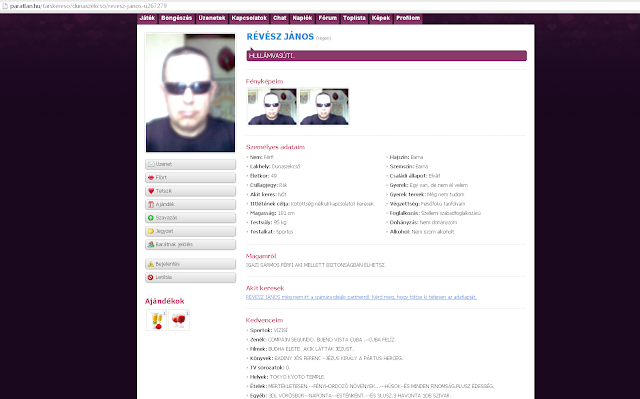The width and height of the screenshot is (640, 399).
Task: Click the red wine glasses gift icon
Action: point(179,320)
